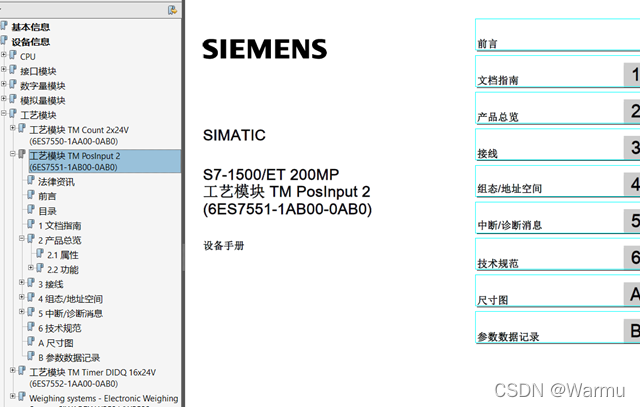
Task: Open 文档指南 chapter 1 in document
Action: coord(558,71)
